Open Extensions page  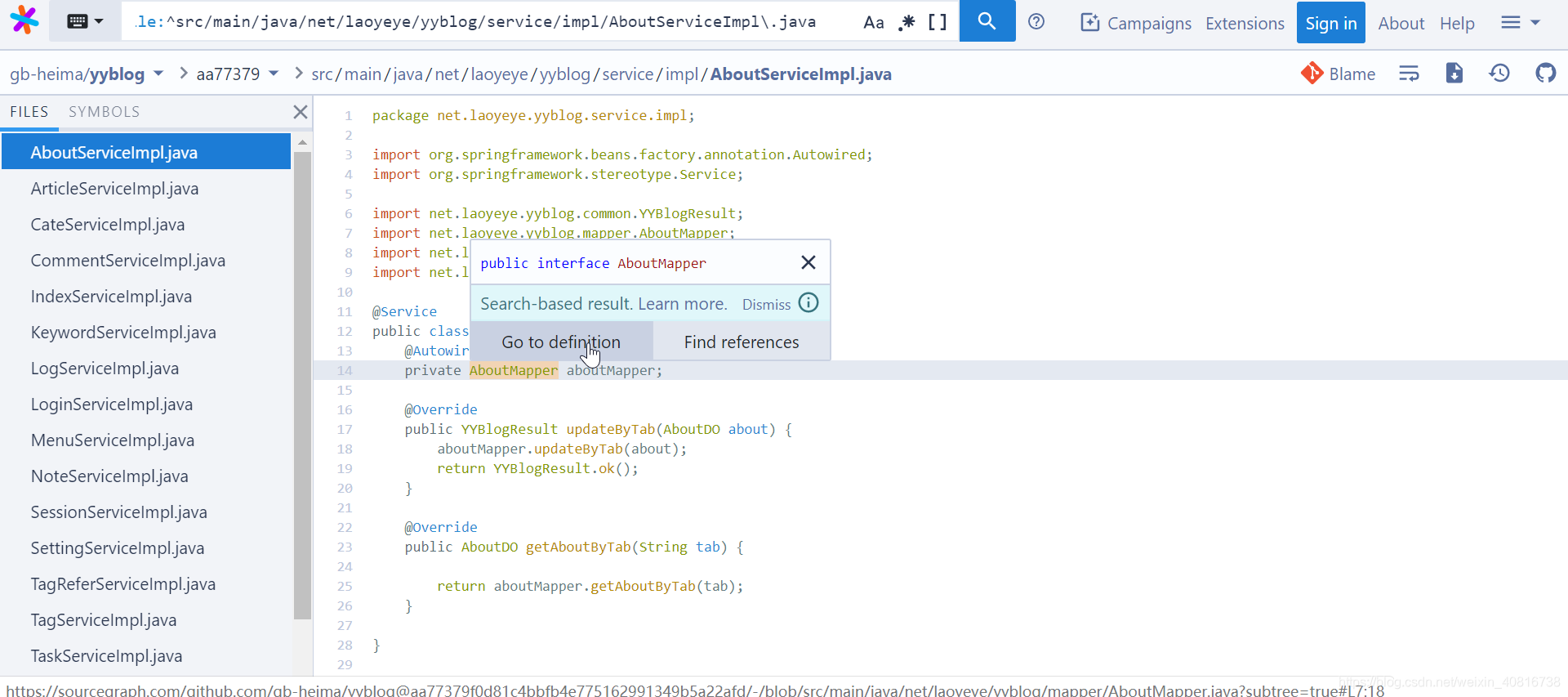coord(1245,23)
